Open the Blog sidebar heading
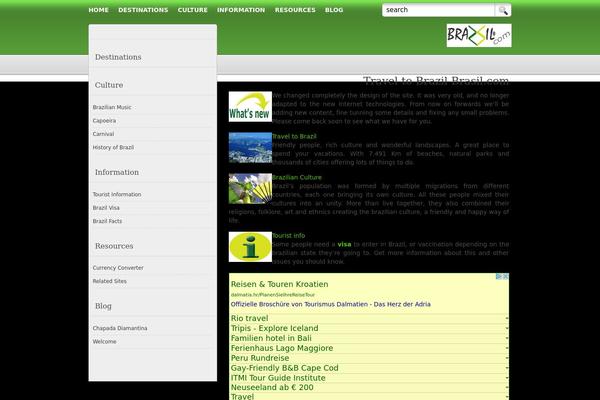This screenshot has width=600, height=400. coord(103,306)
